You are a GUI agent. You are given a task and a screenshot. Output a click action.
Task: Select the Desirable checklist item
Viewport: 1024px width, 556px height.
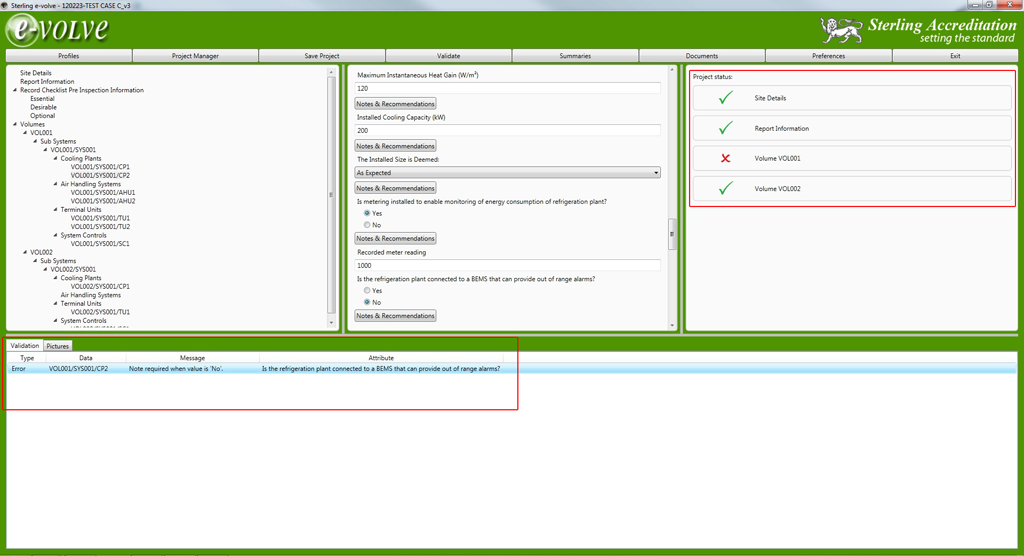(43, 107)
